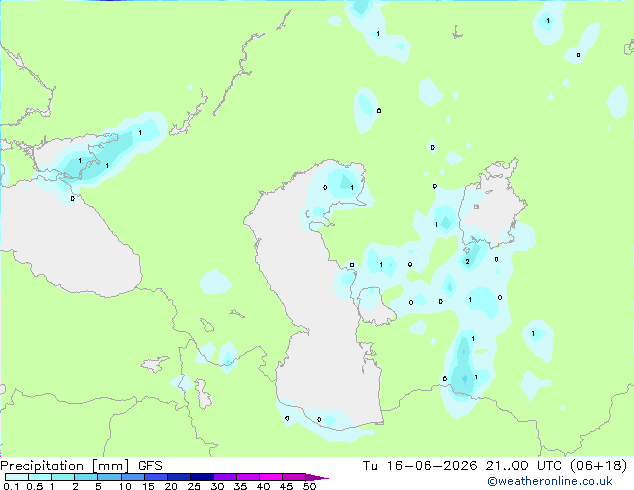
Task: Click the '0.1' legend scale label
Action: coord(11,486)
